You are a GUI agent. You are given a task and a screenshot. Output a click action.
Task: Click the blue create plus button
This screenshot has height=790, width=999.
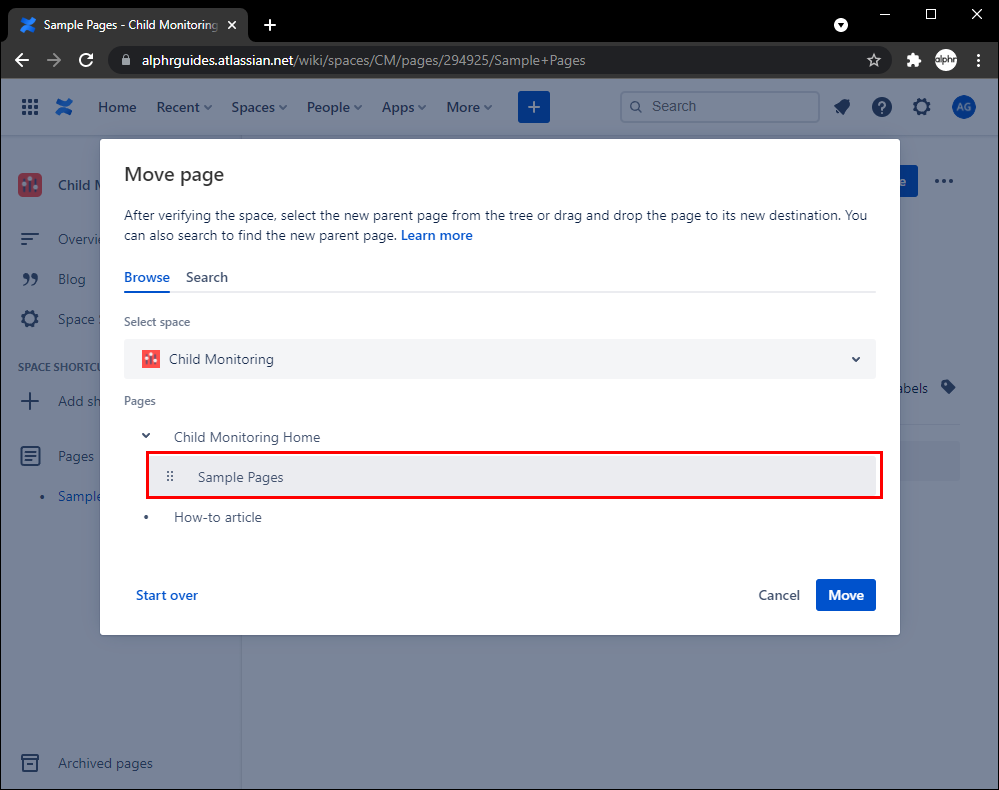[534, 107]
